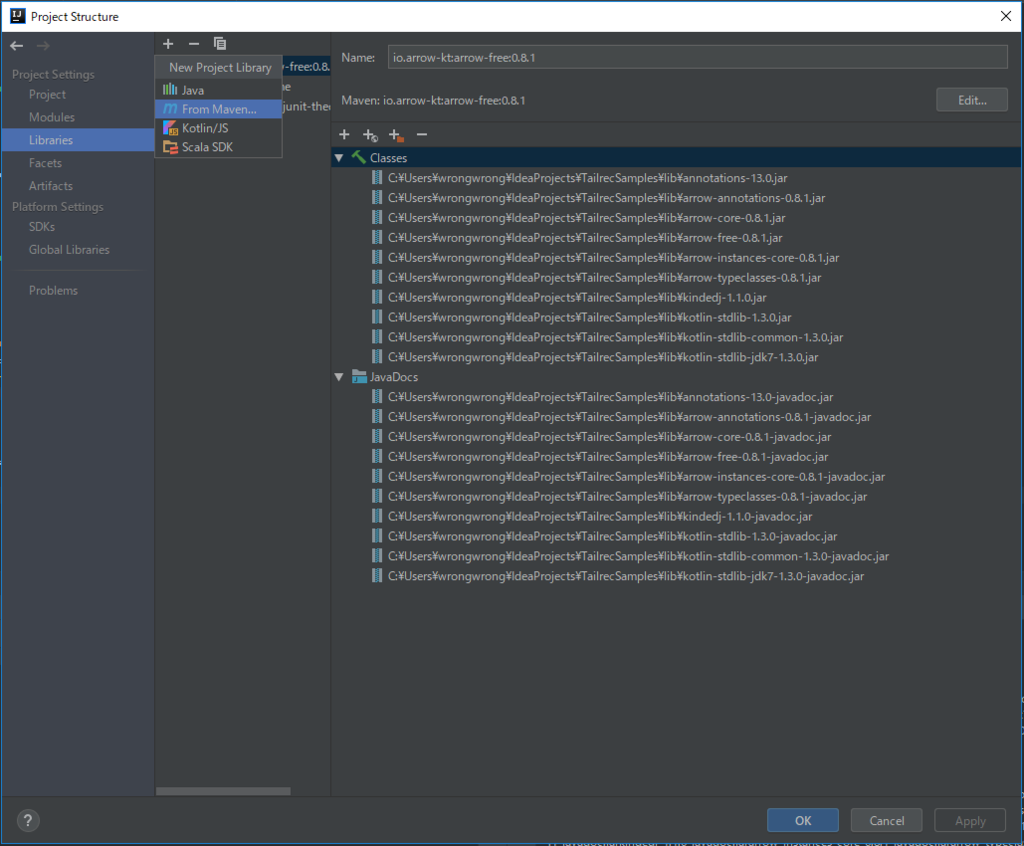Click the library Name input field
This screenshot has height=846, width=1024.
(697, 57)
